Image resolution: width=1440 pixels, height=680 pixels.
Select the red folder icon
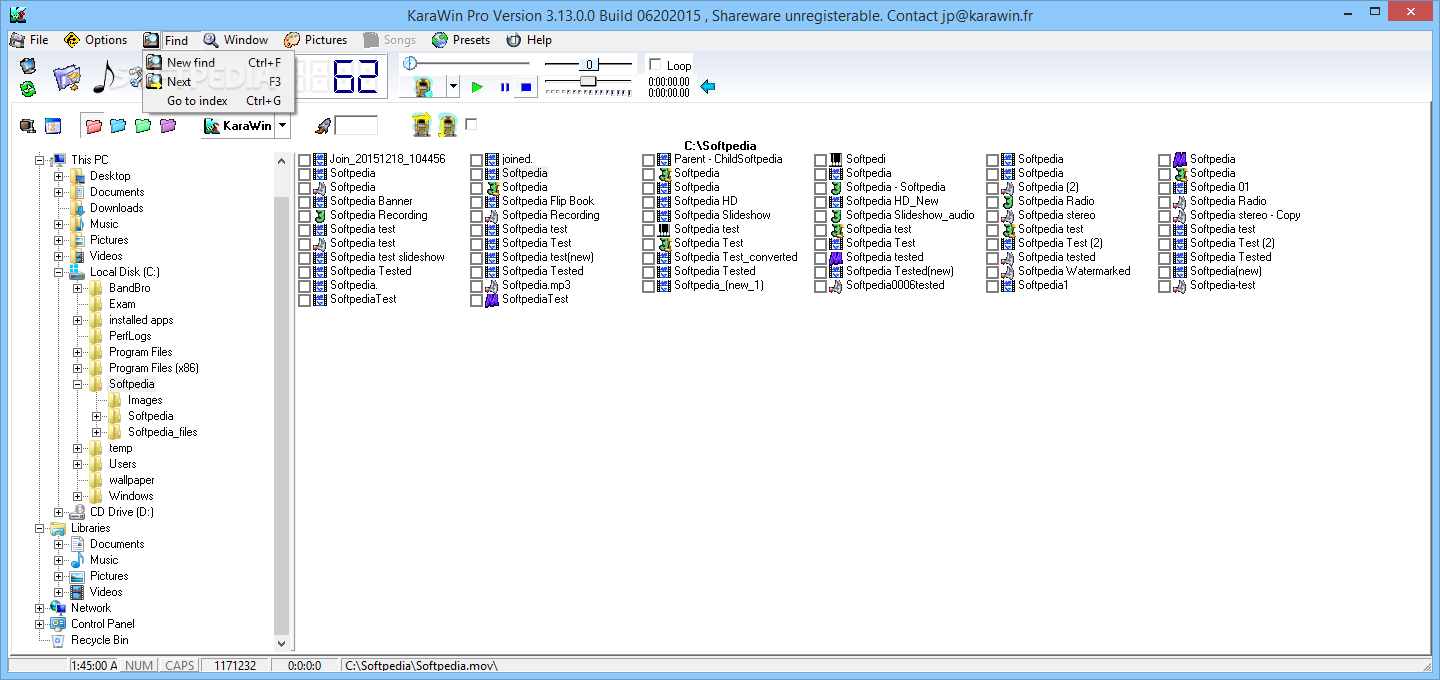pos(94,126)
